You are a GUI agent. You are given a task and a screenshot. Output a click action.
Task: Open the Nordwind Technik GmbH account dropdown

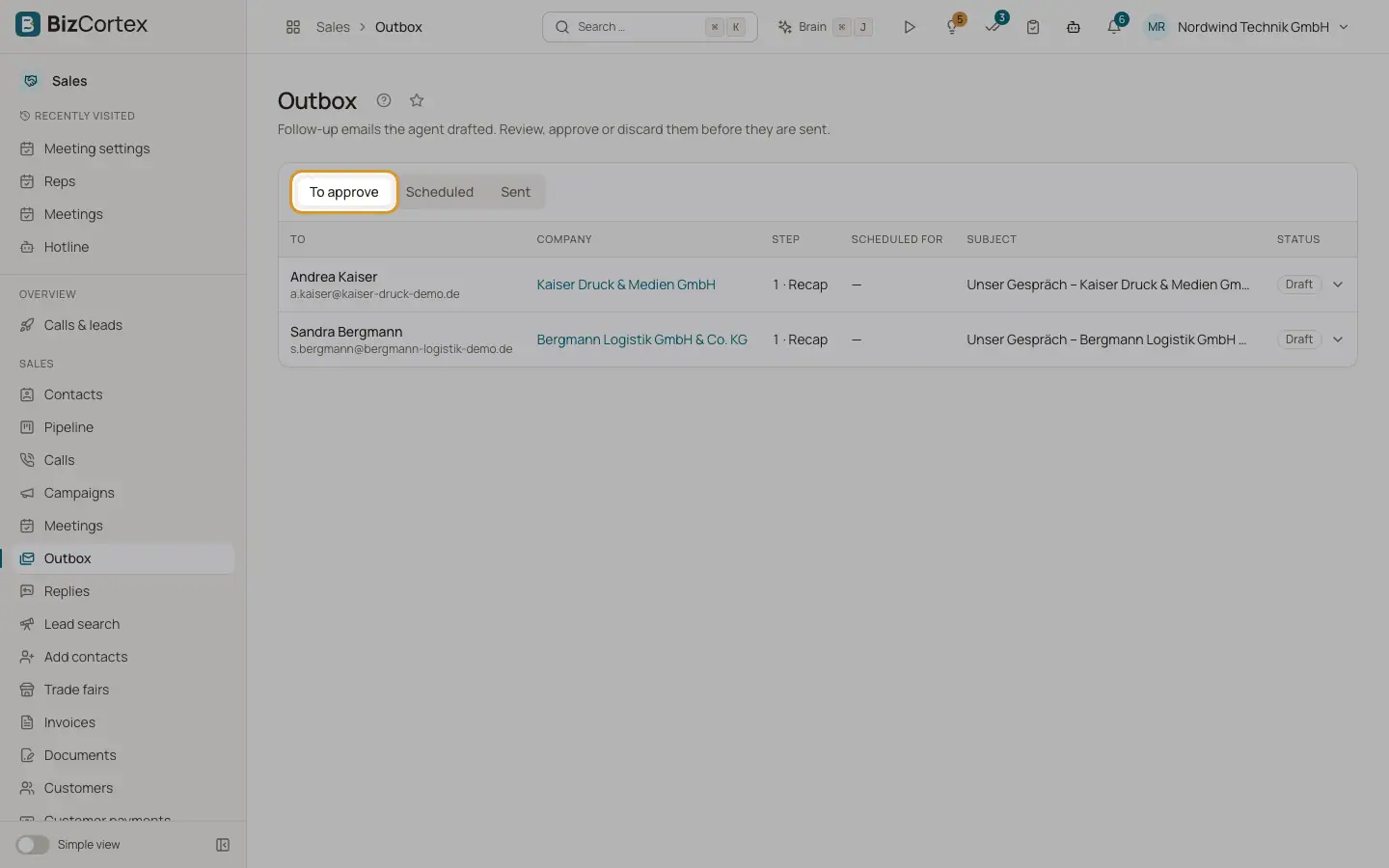tap(1263, 27)
